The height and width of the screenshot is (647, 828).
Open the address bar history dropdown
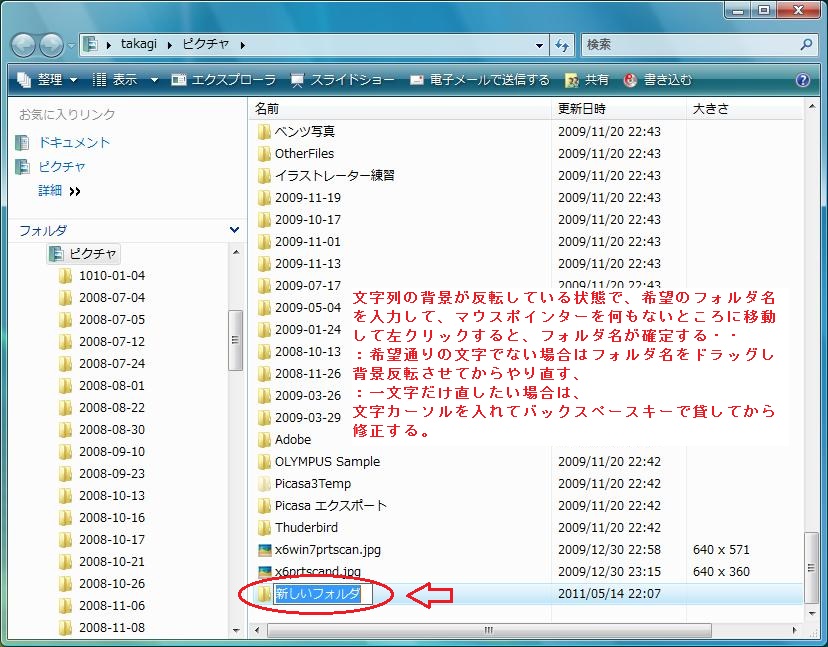tap(539, 45)
